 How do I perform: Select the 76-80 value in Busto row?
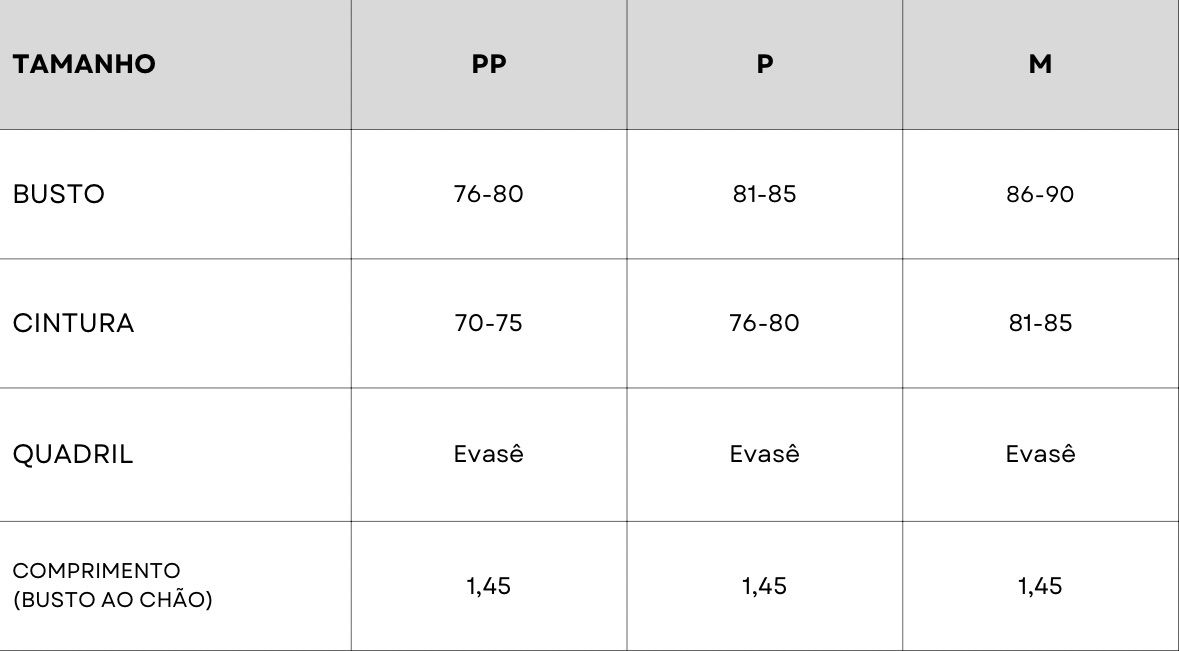pos(489,194)
